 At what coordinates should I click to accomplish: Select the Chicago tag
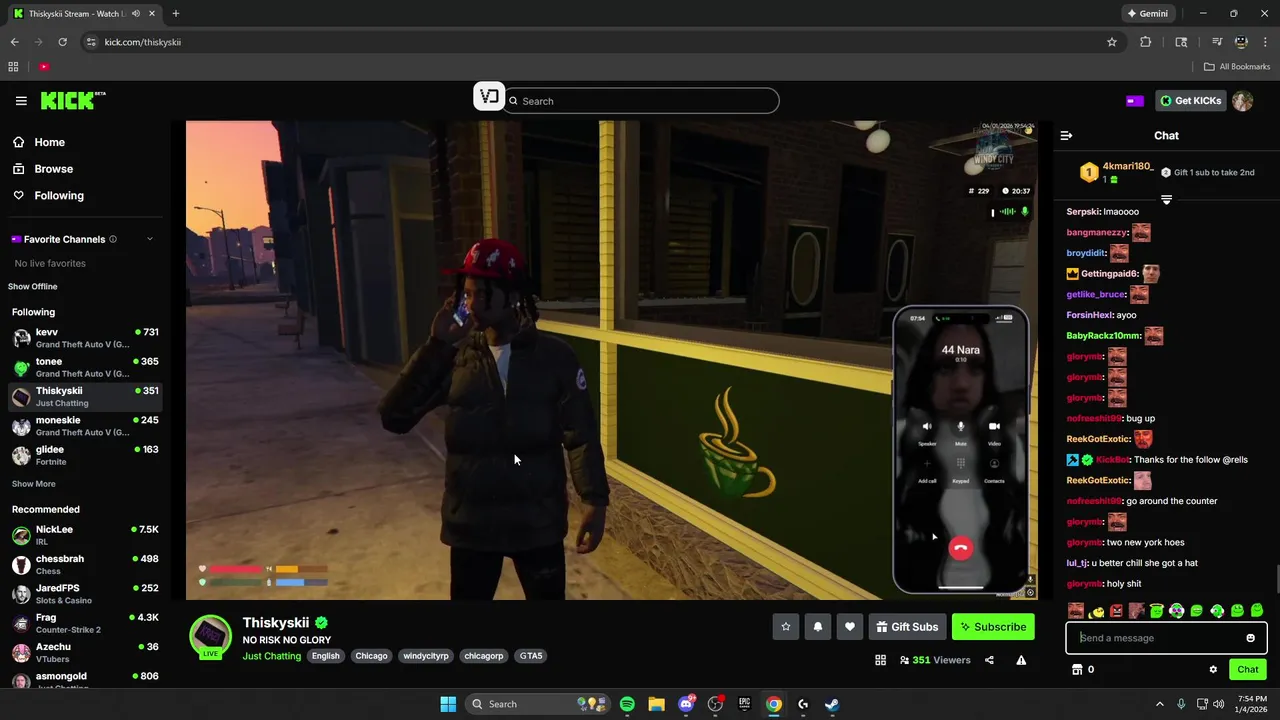pos(371,656)
